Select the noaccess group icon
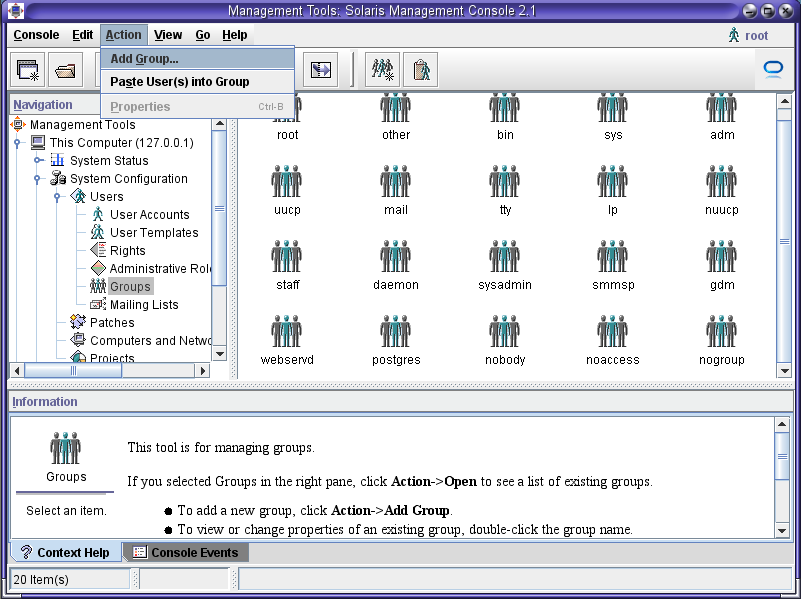801x599 pixels. 612,331
